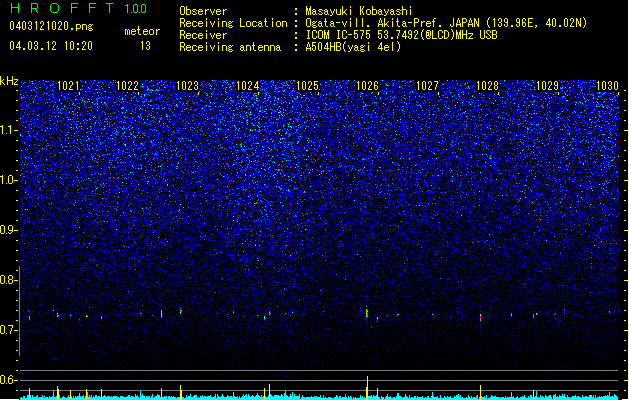
Task: Click the antenna value A504HB(yagi 4el)
Action: click(353, 47)
